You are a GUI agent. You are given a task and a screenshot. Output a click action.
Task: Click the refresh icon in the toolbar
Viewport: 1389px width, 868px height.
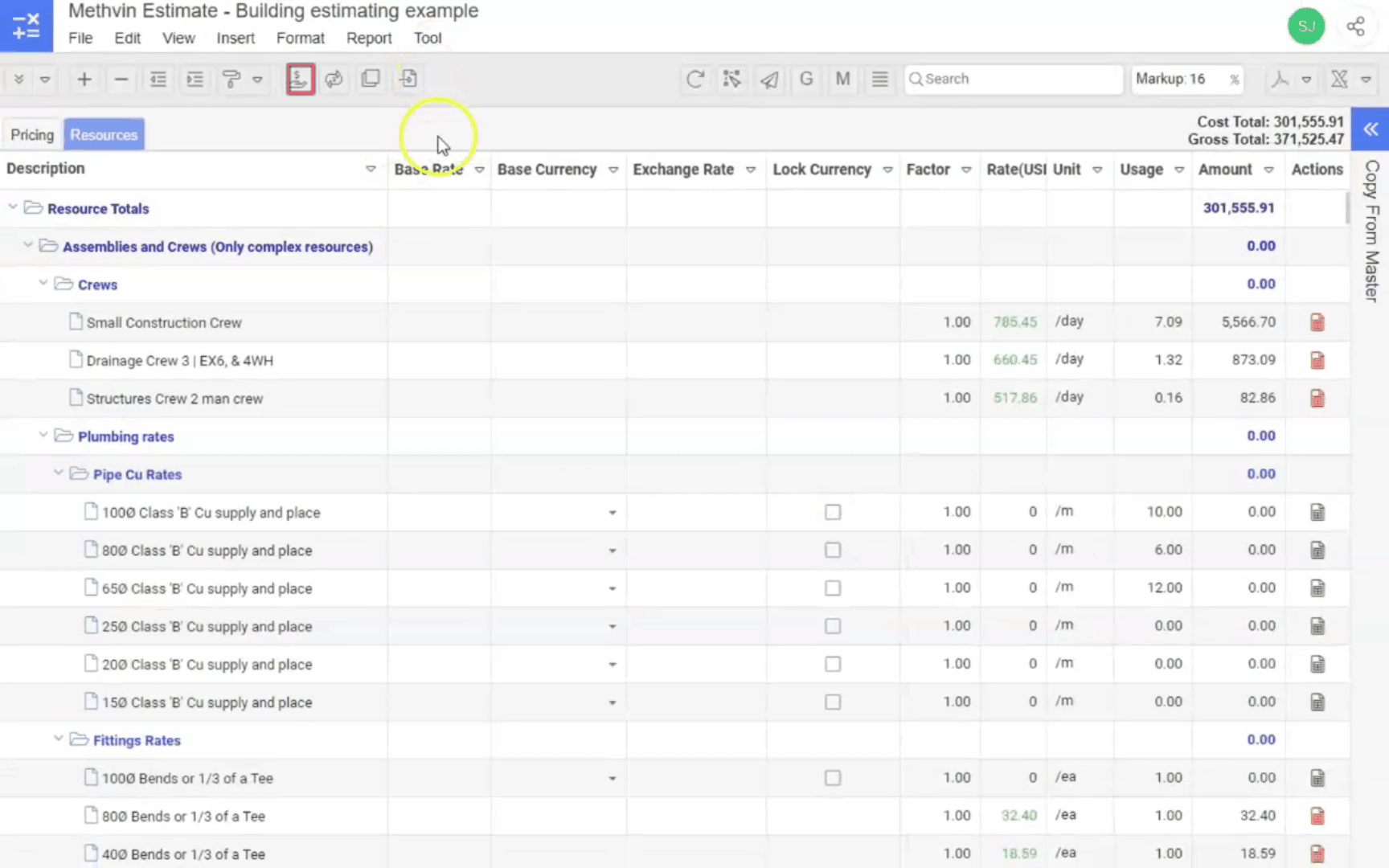pos(694,79)
